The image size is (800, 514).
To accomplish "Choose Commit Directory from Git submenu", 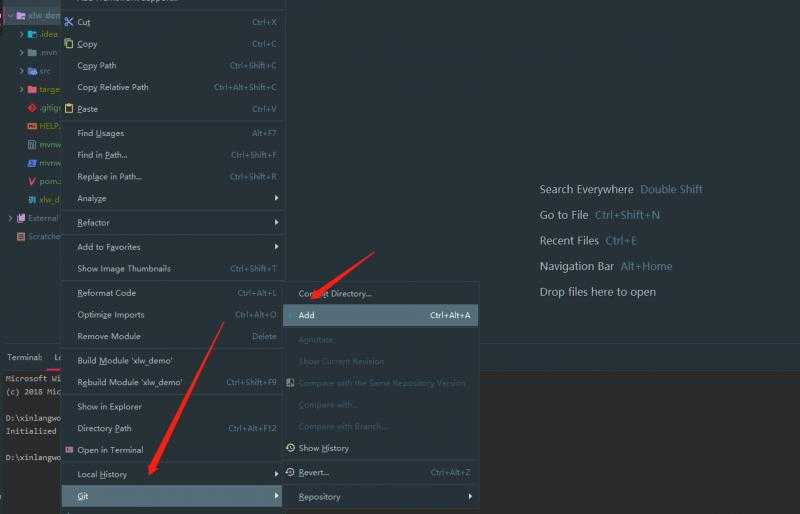I will point(381,293).
